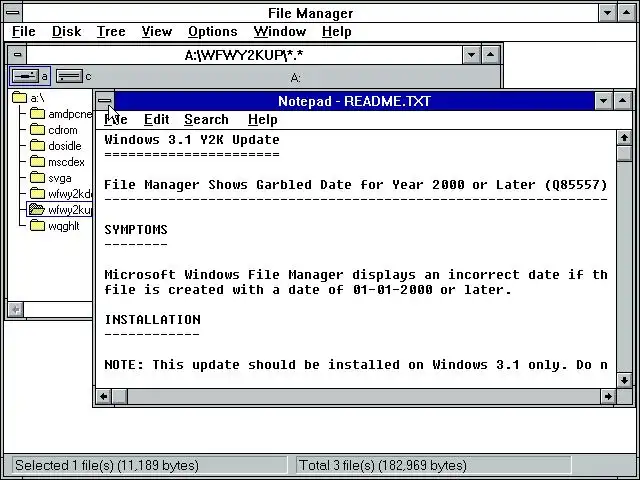
Task: Click the svga folder icon
Action: click(x=37, y=178)
